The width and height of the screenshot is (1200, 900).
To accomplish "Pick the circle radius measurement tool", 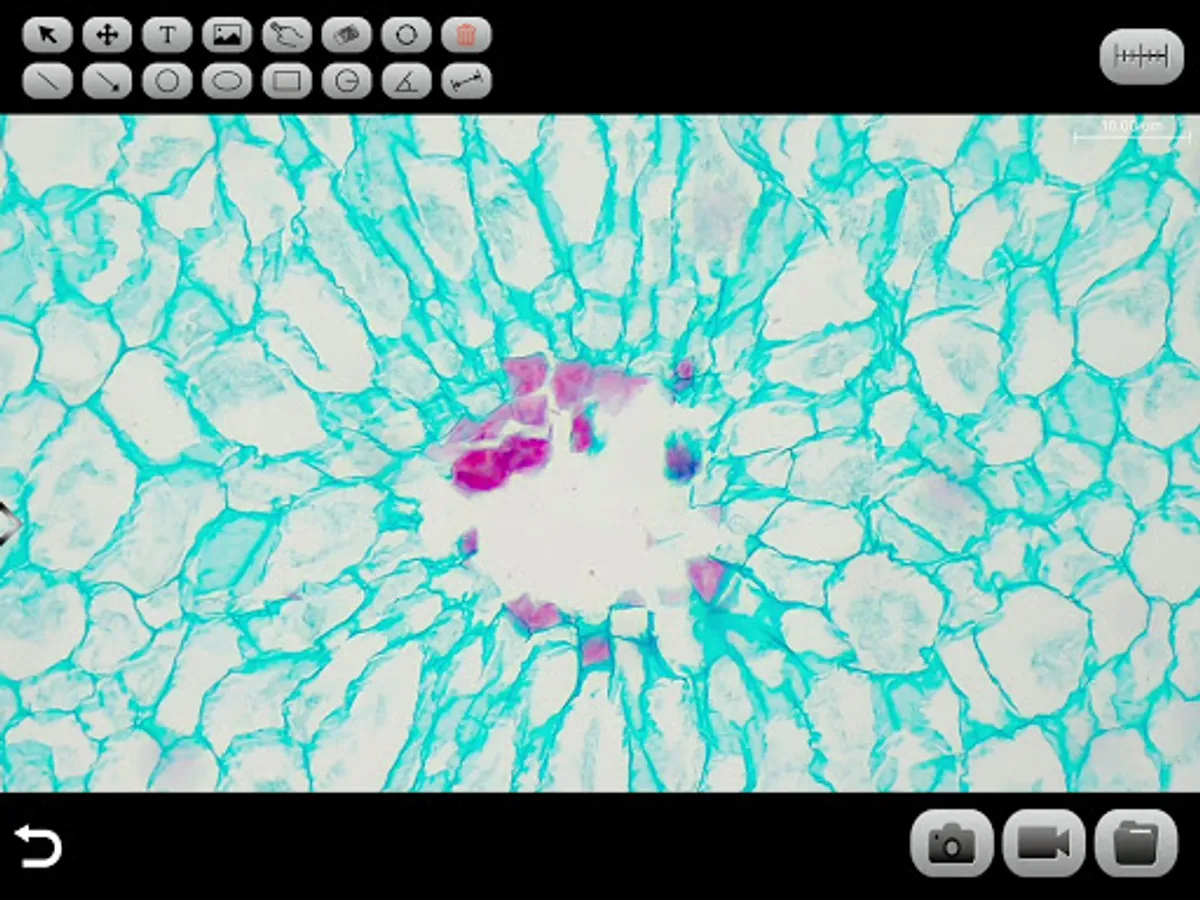I will point(347,81).
